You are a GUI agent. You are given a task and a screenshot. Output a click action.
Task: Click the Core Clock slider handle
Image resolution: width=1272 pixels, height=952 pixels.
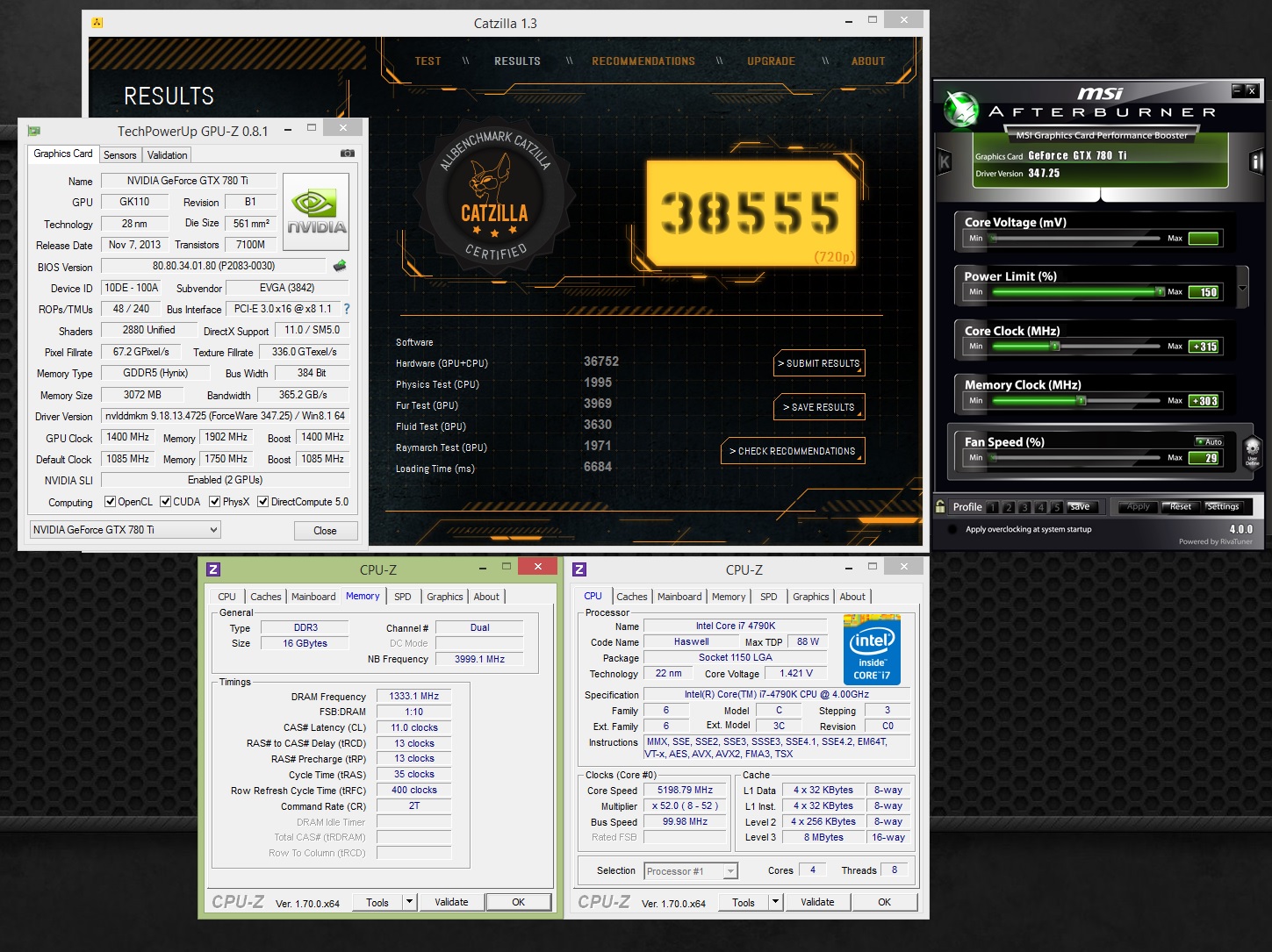coord(1055,347)
